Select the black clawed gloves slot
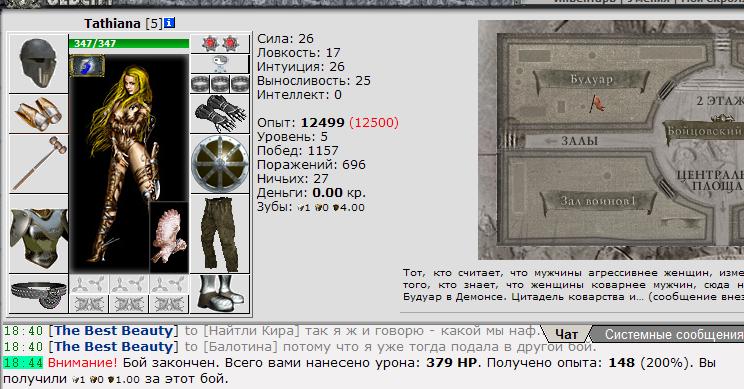 (x=220, y=114)
